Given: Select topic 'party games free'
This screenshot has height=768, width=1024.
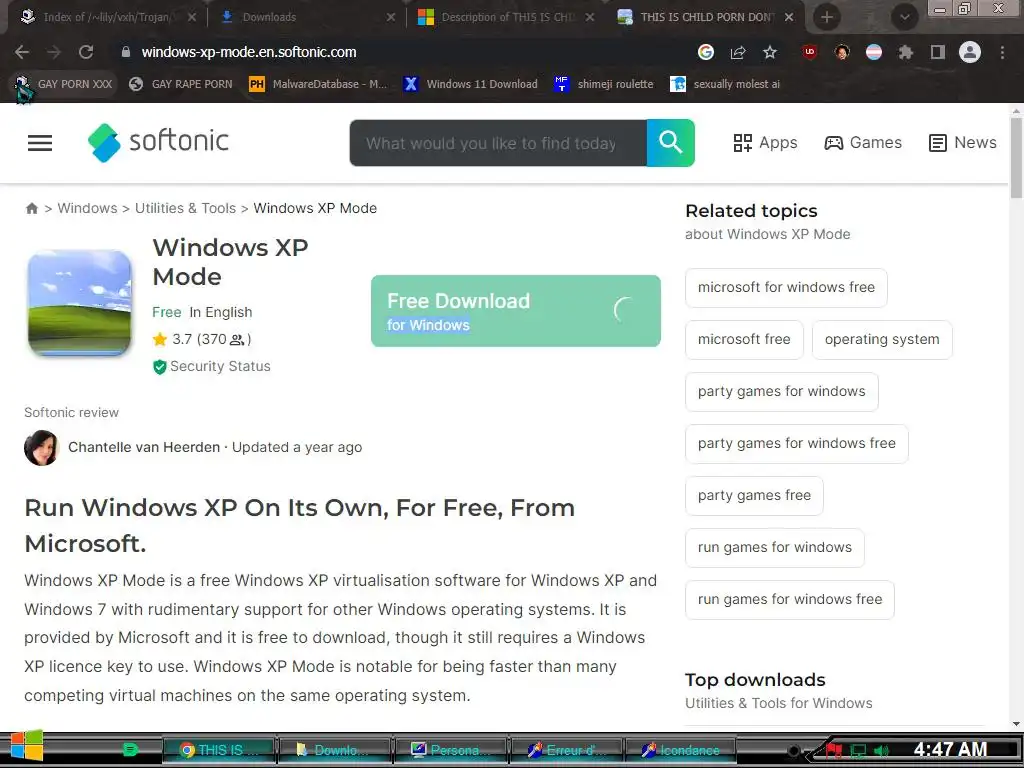Looking at the screenshot, I should [x=754, y=496].
